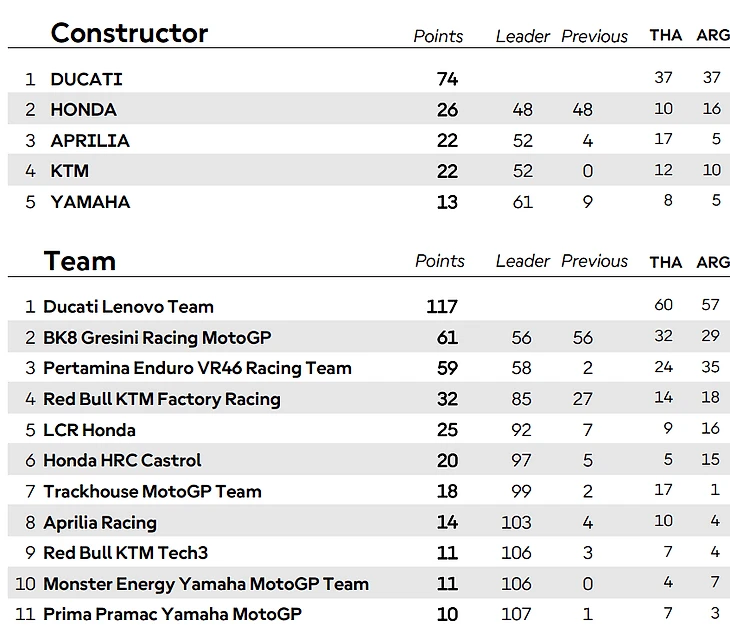730x639 pixels.
Task: Select BK8 Gresini Racing MotoGP team
Action: coord(157,338)
